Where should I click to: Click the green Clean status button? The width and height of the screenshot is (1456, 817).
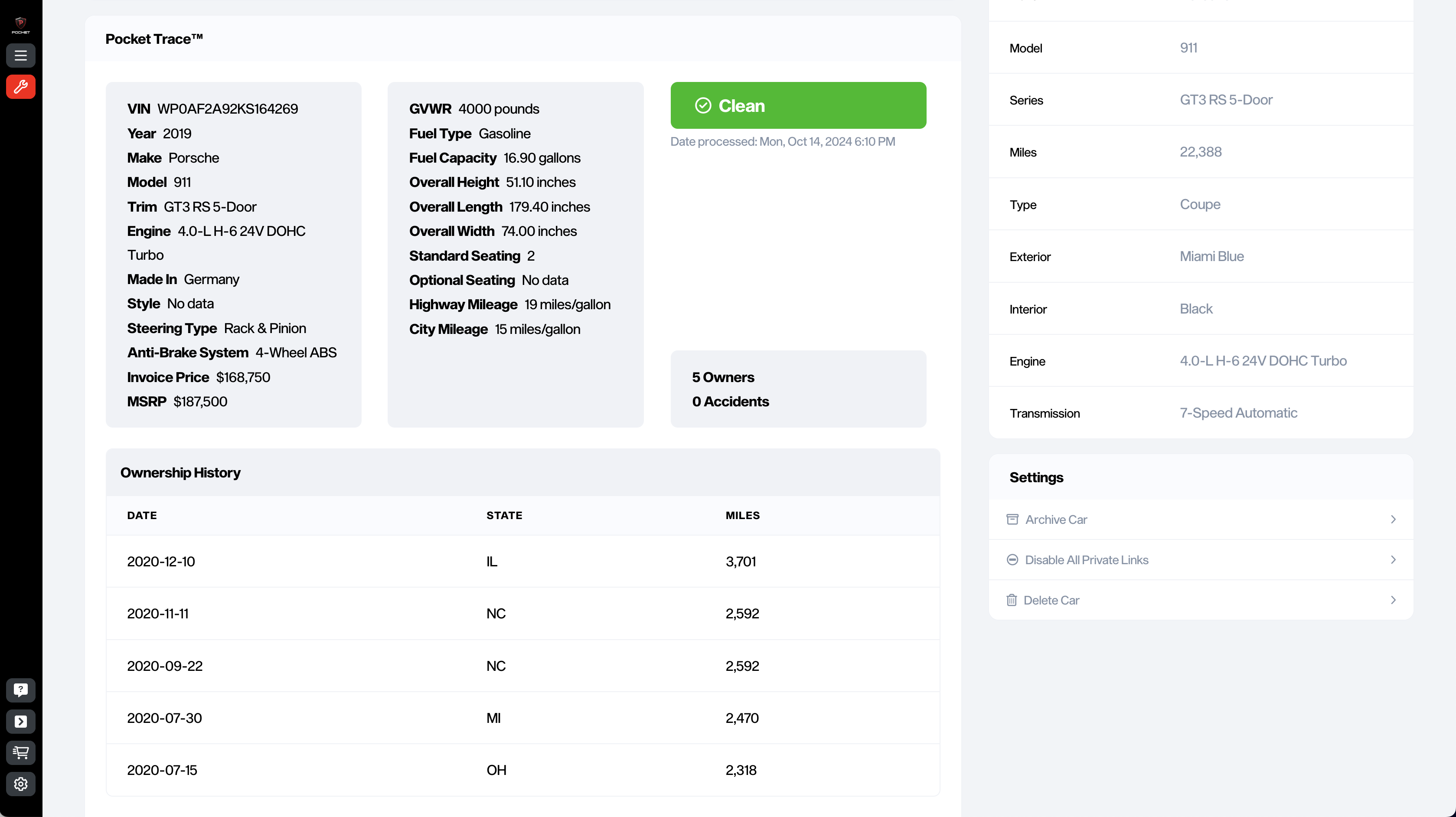pos(798,105)
